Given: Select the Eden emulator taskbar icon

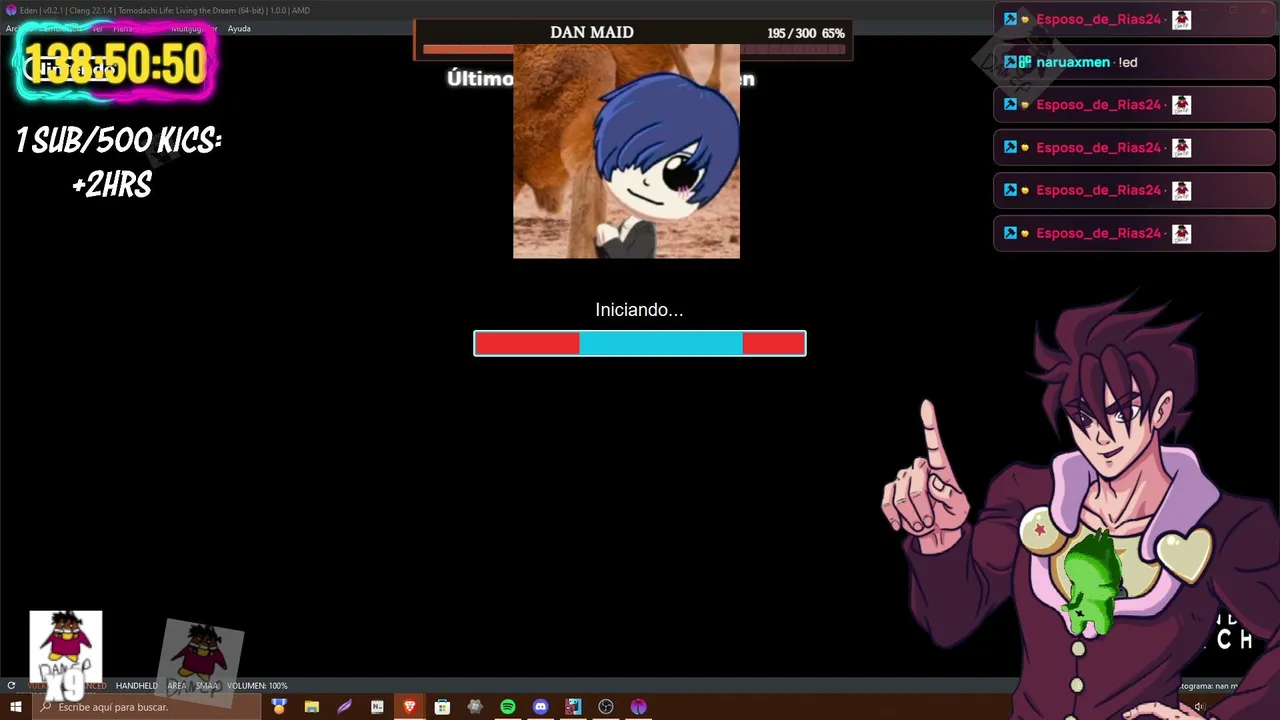Looking at the screenshot, I should click(x=639, y=707).
